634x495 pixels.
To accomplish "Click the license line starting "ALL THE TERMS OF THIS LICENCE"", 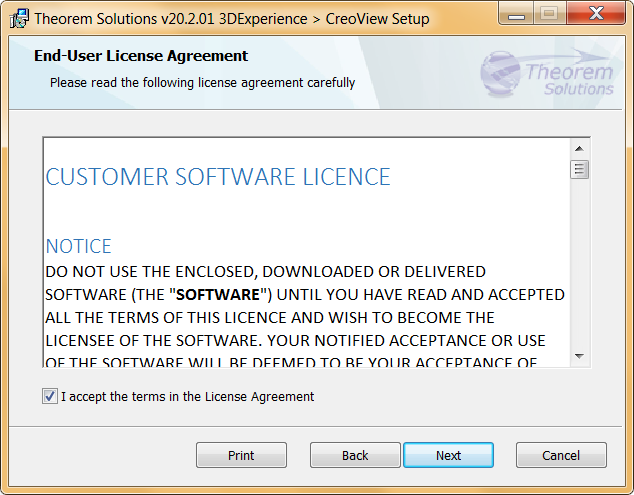I will point(270,318).
